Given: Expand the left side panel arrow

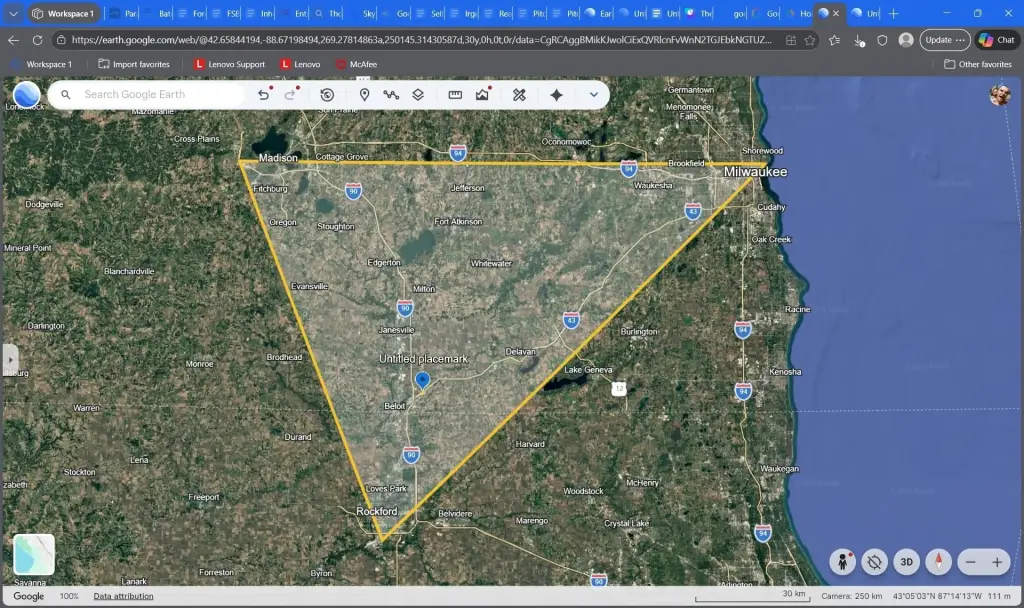Looking at the screenshot, I should click(11, 359).
